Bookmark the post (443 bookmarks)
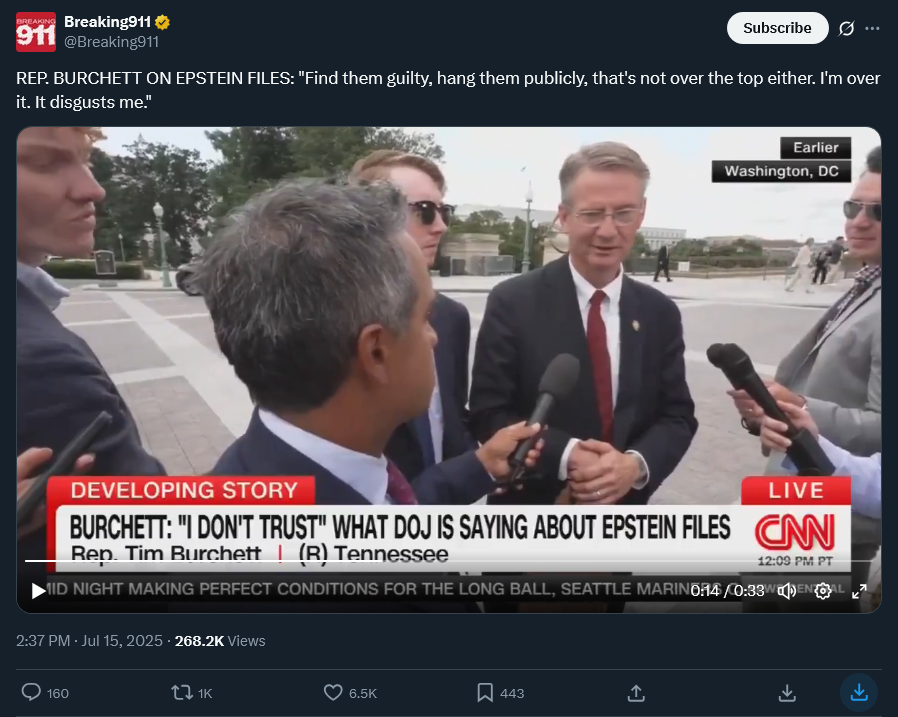This screenshot has height=717, width=898. 501,693
